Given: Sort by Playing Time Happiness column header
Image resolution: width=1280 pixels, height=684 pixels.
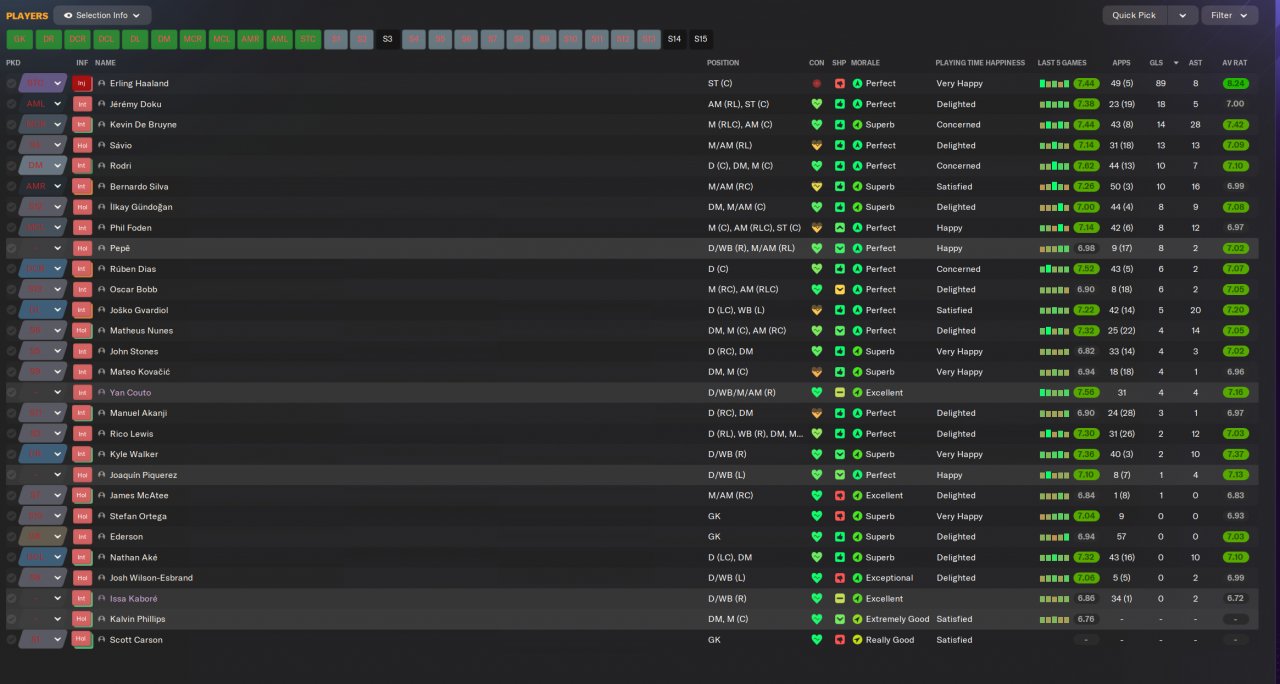Looking at the screenshot, I should click(x=980, y=63).
